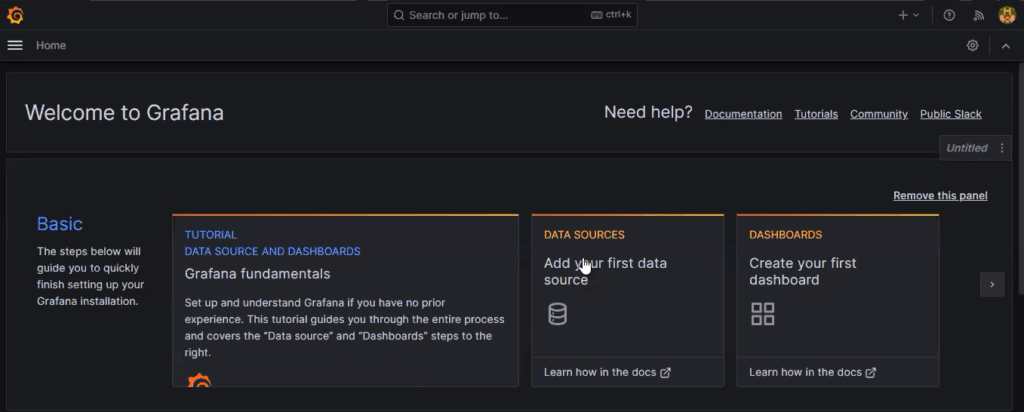Open the plus add-new dropdown
This screenshot has height=412, width=1024.
pyautogui.click(x=908, y=15)
